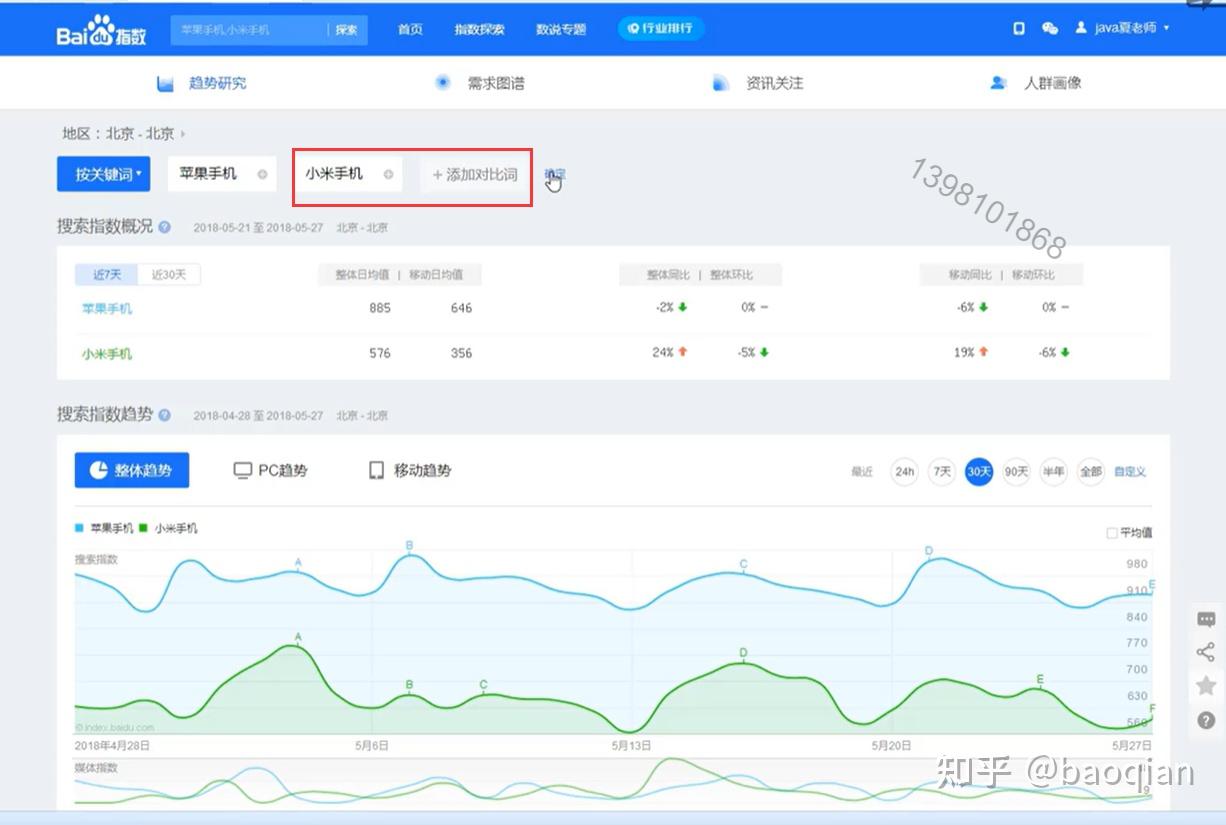Show the 整体趋势 chart
The image size is (1226, 825).
coord(132,470)
